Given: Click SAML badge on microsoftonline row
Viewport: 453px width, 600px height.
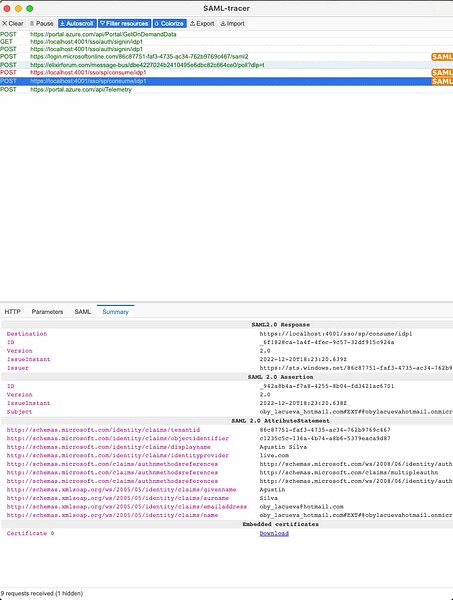Looking at the screenshot, I should click(442, 57).
